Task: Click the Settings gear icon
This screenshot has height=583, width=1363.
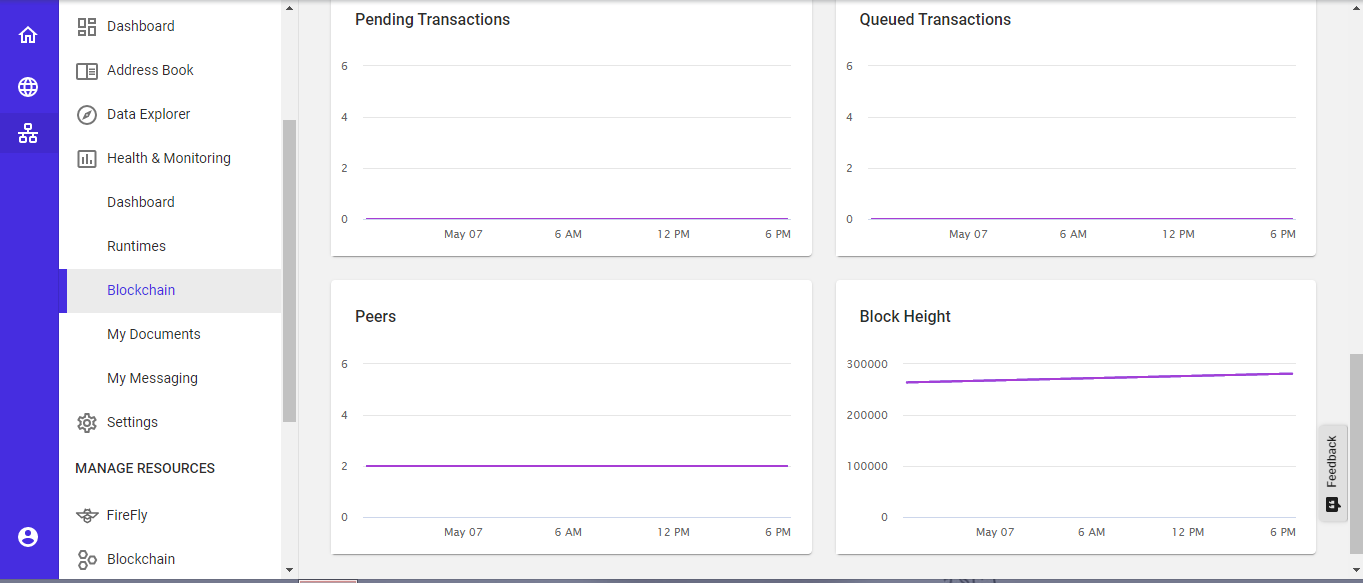Action: click(87, 423)
